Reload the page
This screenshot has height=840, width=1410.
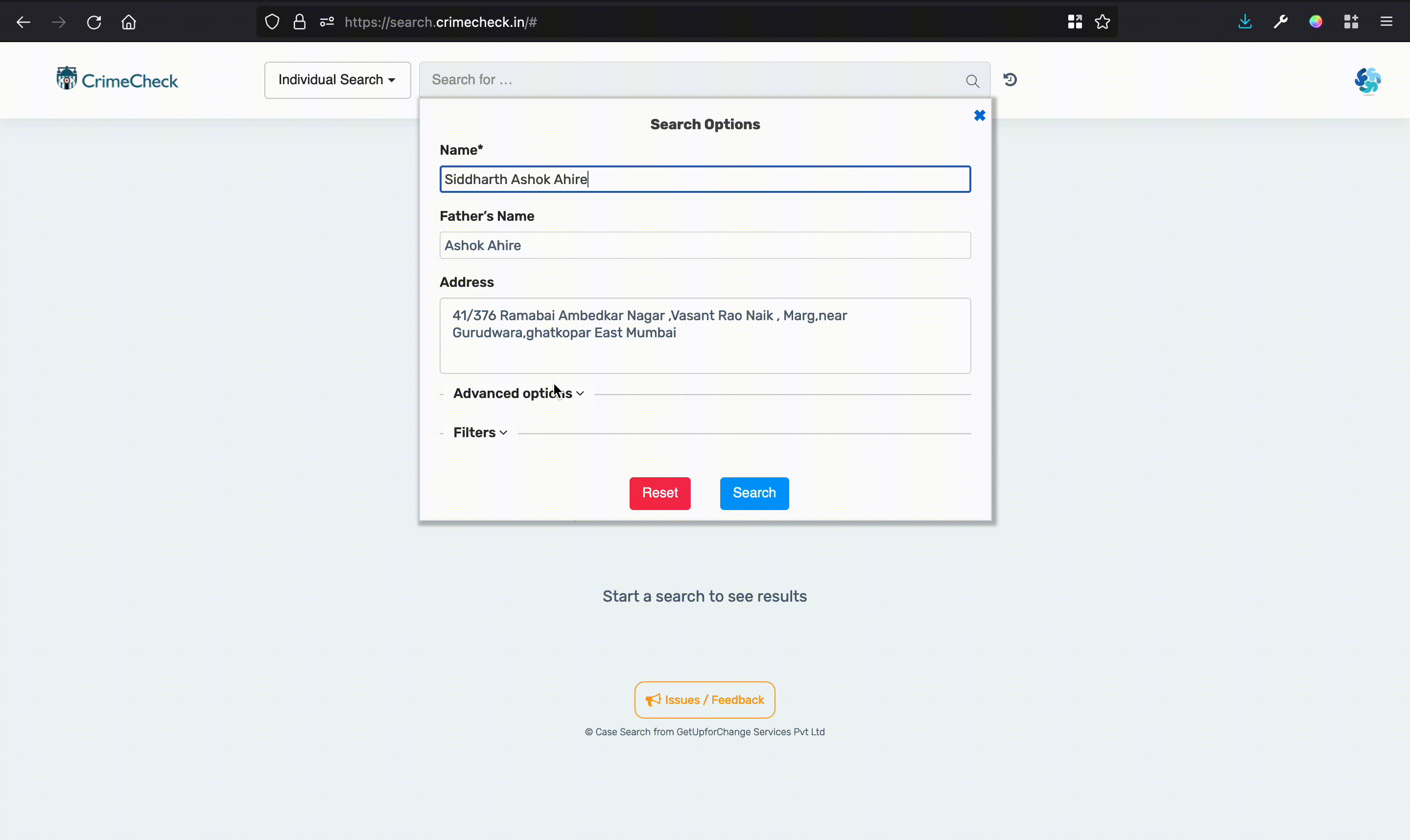click(x=94, y=22)
